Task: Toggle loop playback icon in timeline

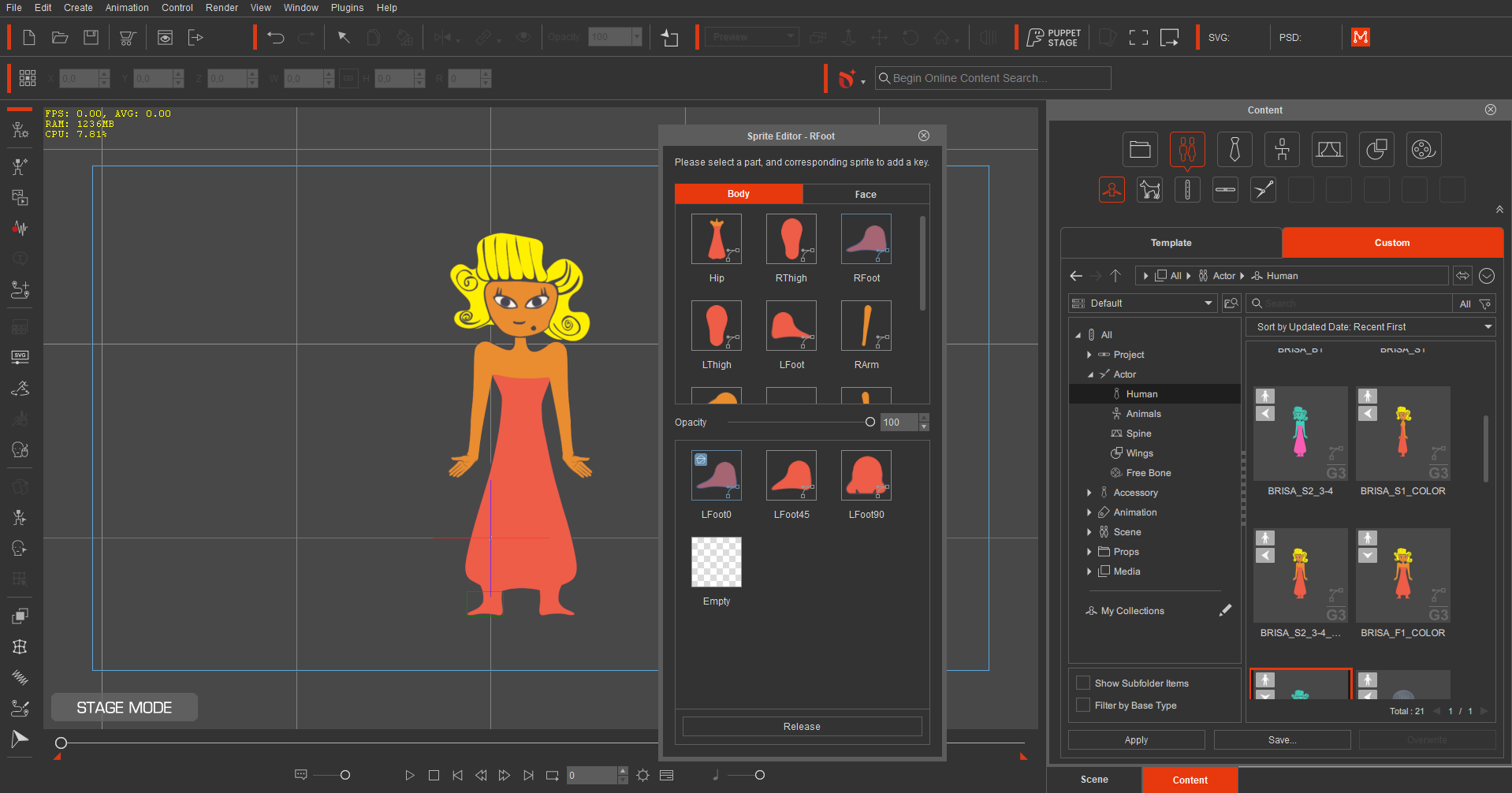Action: (552, 776)
